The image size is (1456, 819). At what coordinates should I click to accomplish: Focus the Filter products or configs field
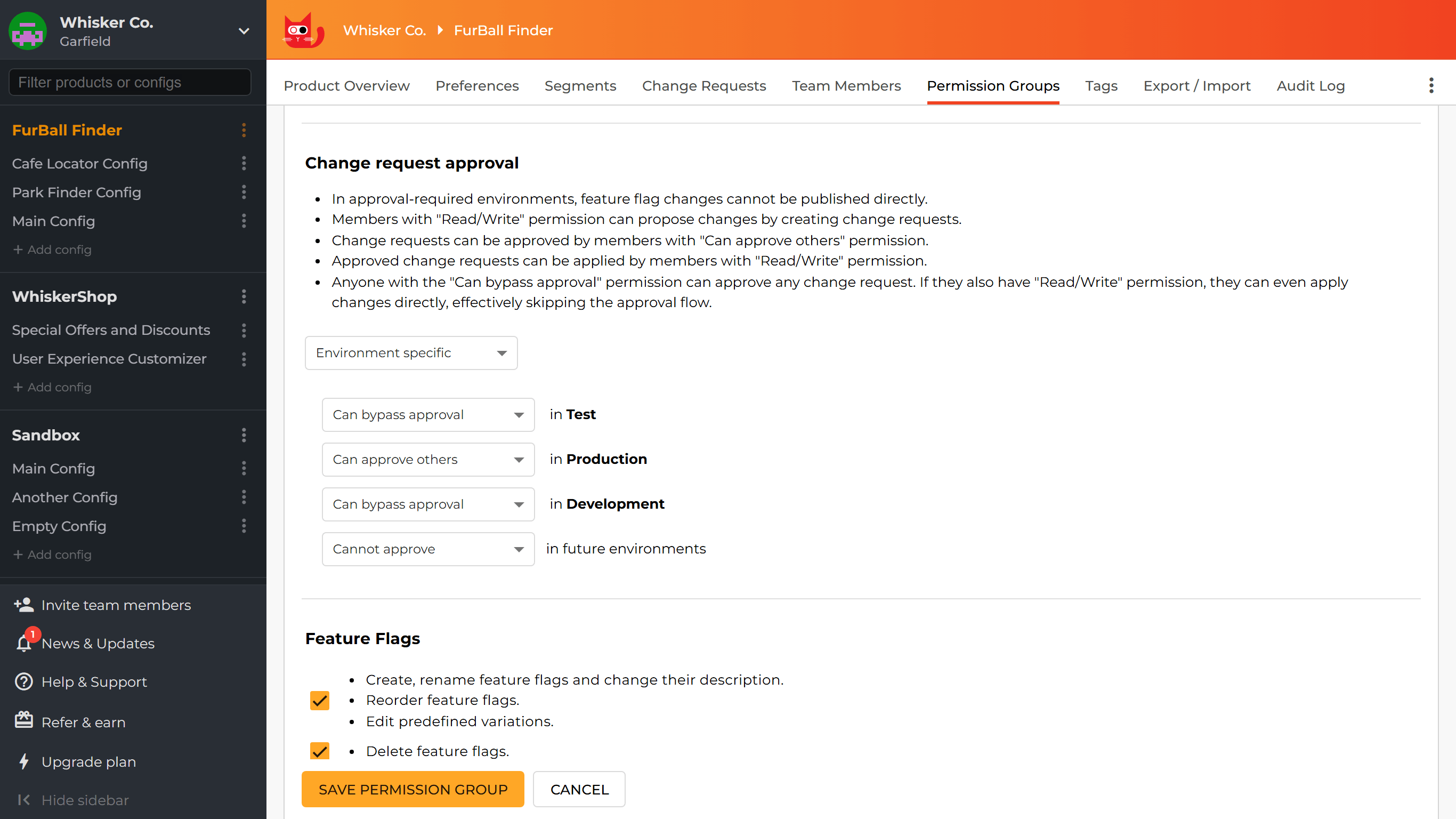[130, 83]
